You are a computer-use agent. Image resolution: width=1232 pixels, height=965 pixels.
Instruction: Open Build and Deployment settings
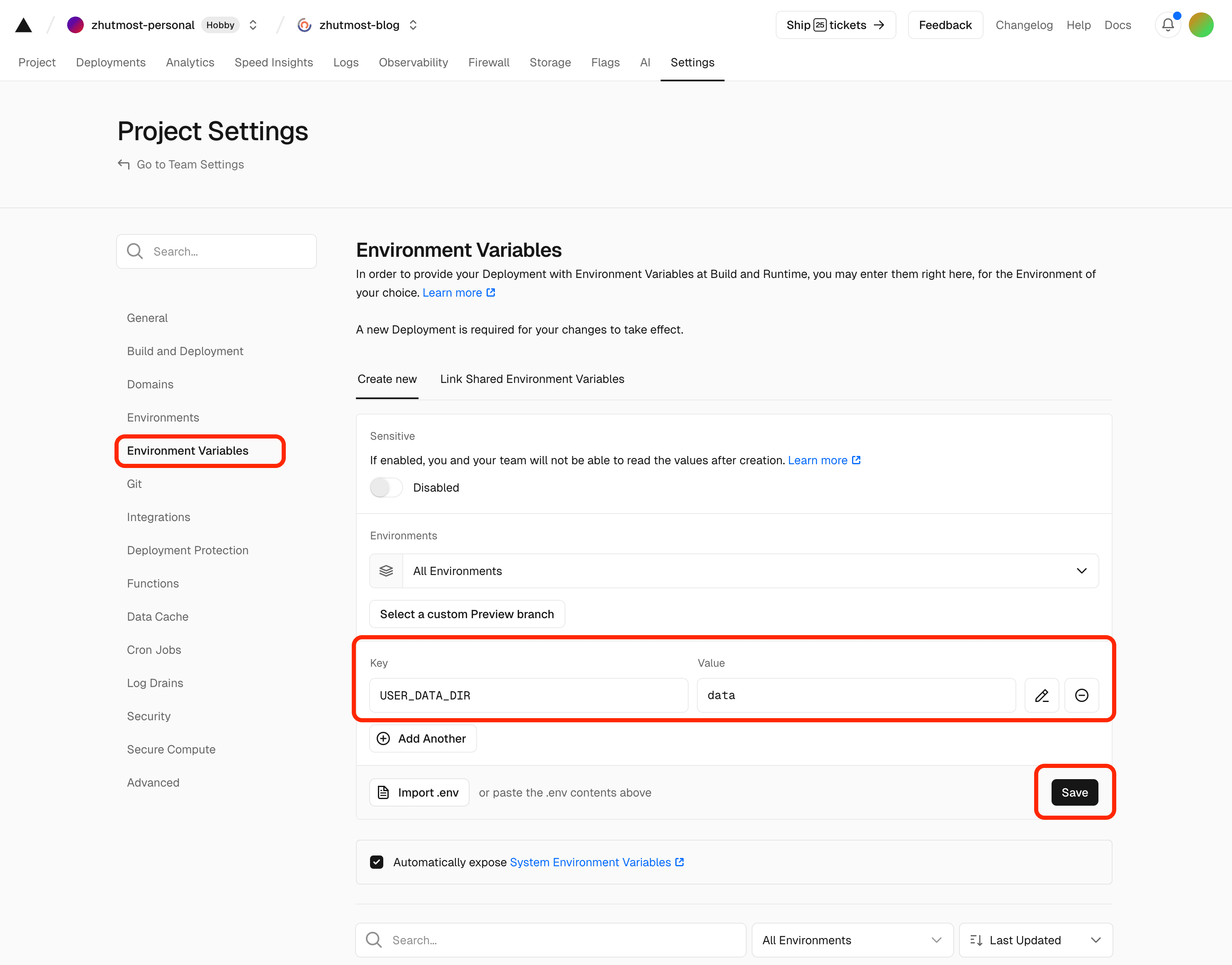185,351
